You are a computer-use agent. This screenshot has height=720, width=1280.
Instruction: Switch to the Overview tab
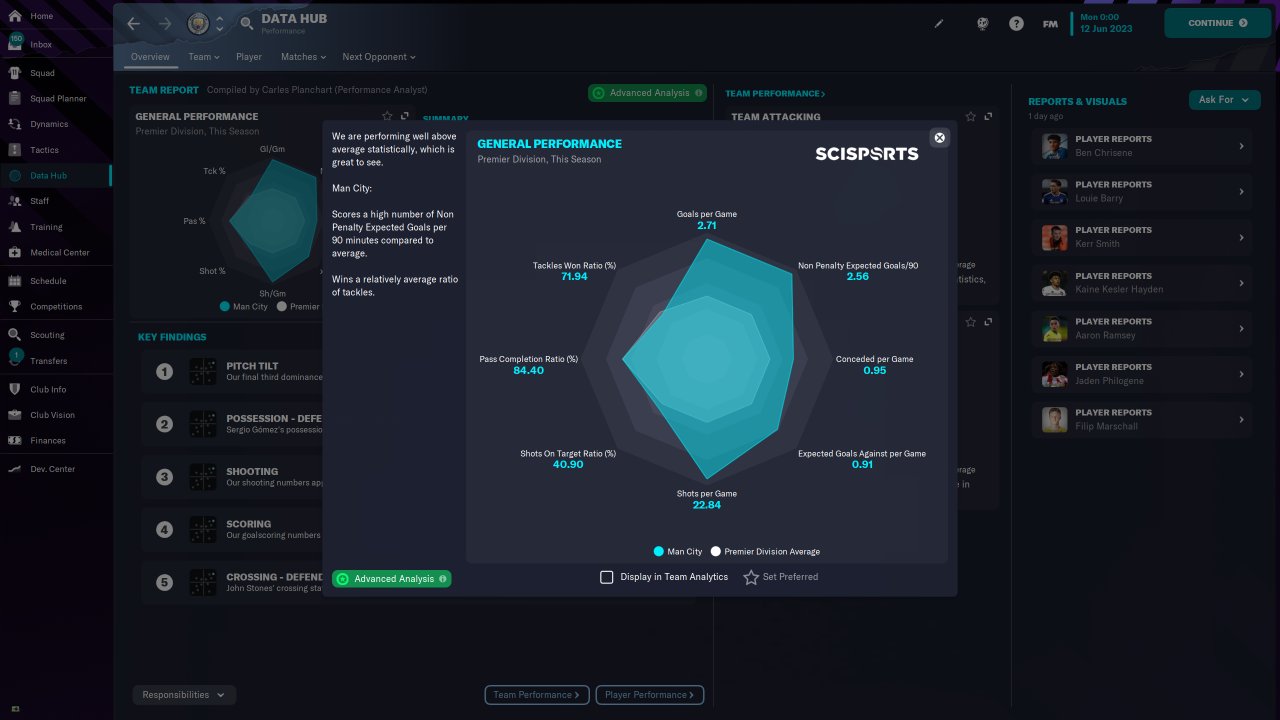click(x=150, y=57)
